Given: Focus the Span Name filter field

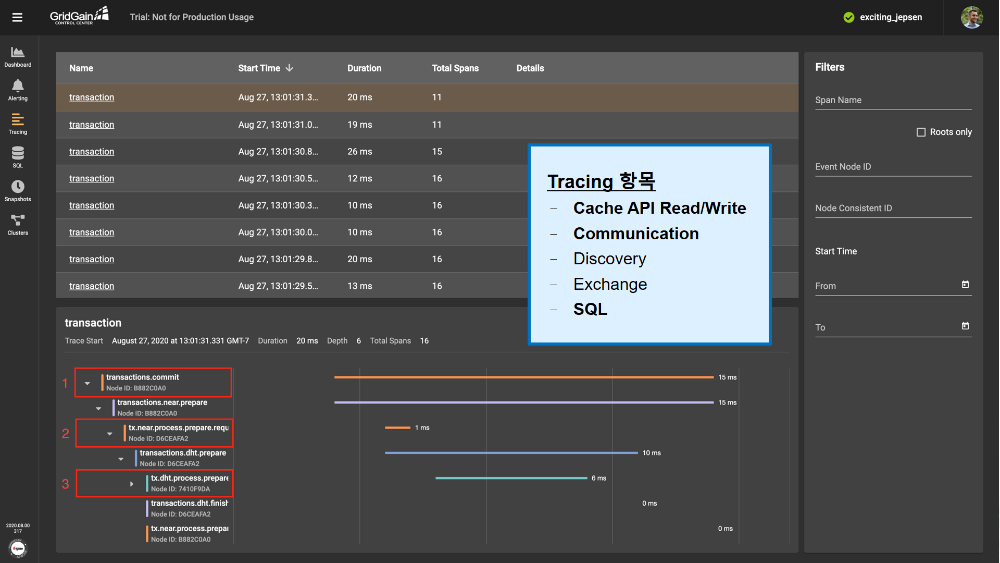Looking at the screenshot, I should [x=892, y=100].
